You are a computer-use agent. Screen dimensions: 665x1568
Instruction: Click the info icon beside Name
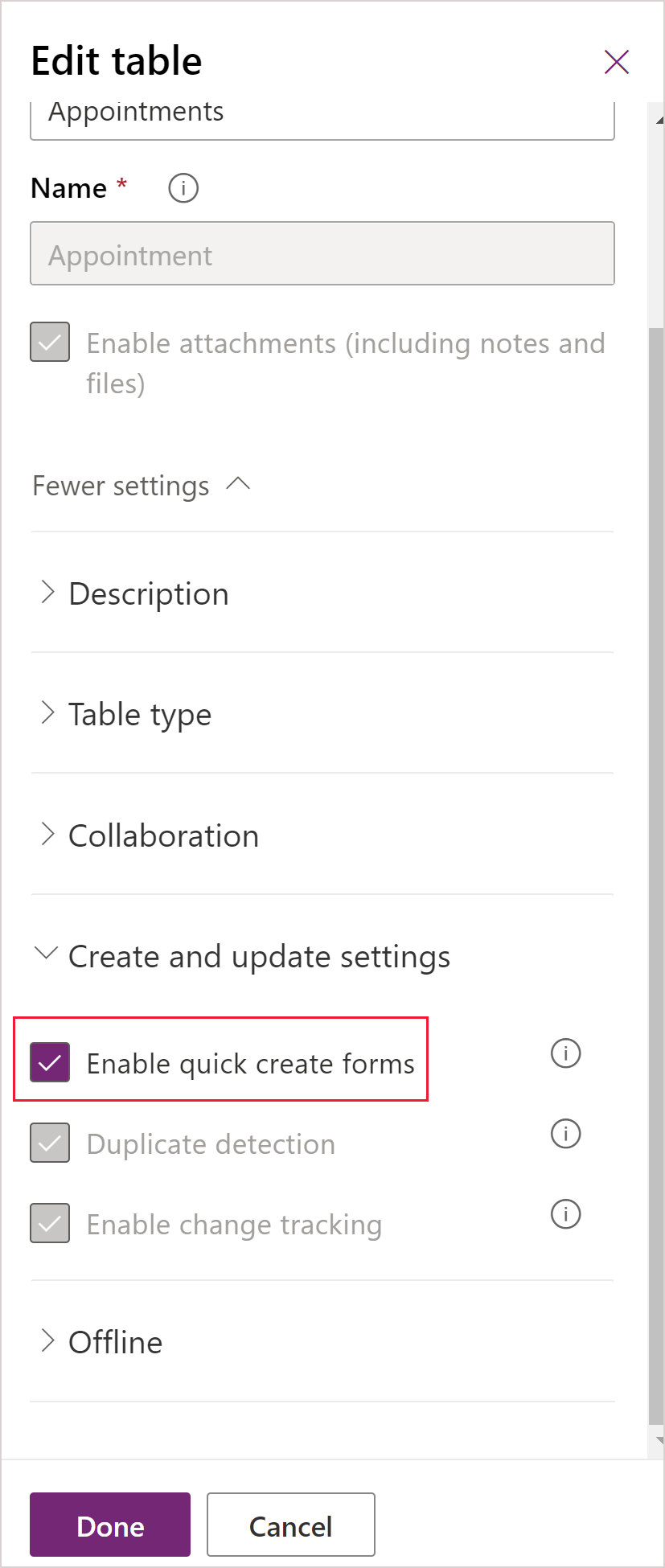(x=183, y=187)
